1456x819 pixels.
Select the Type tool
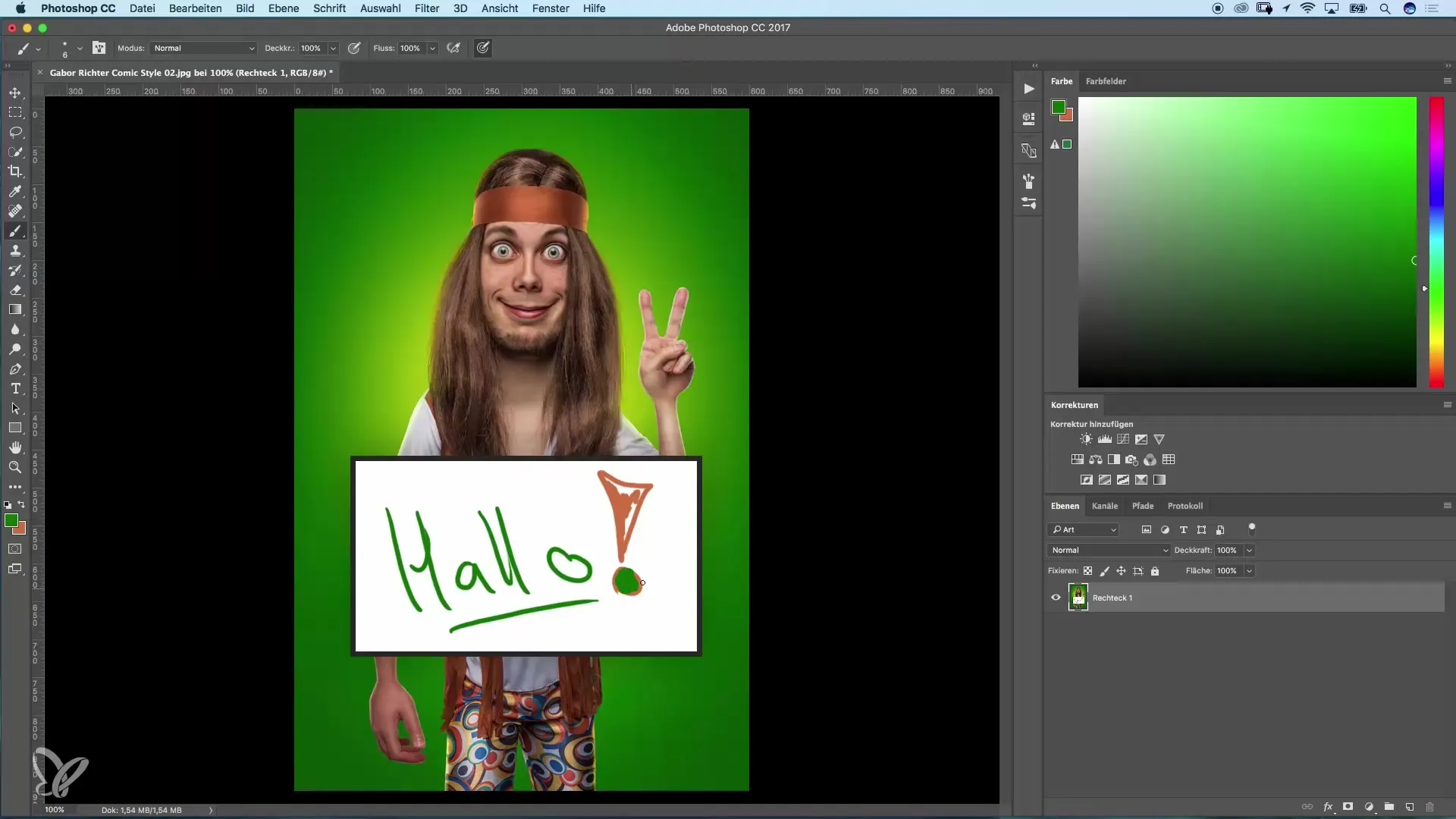coord(15,388)
